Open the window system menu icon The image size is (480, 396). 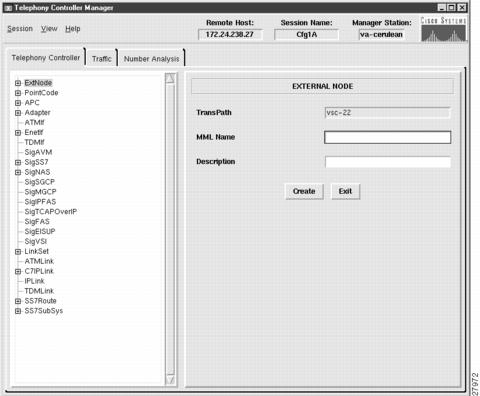9,8
